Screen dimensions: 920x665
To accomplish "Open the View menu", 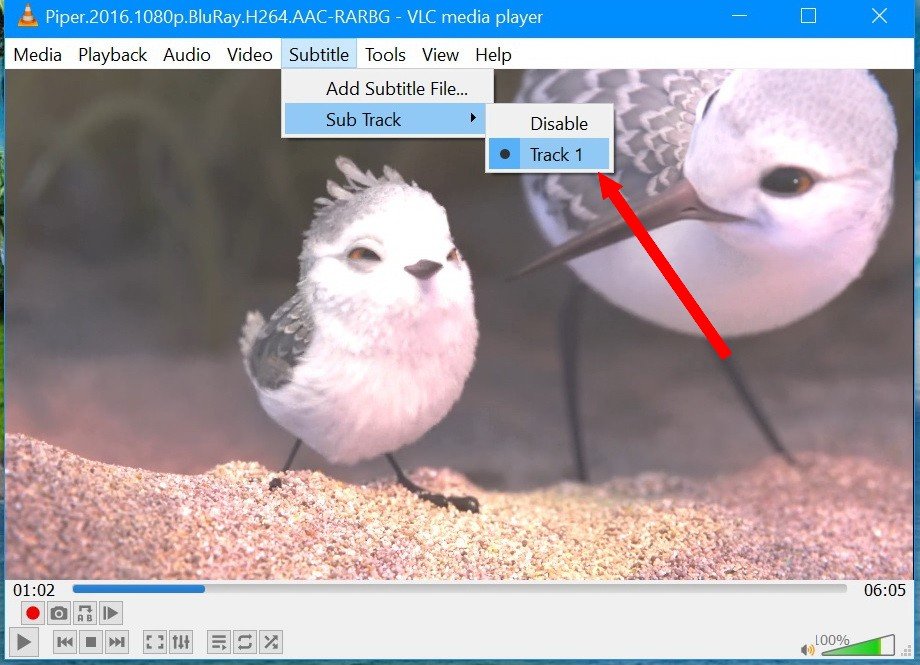I will click(440, 55).
